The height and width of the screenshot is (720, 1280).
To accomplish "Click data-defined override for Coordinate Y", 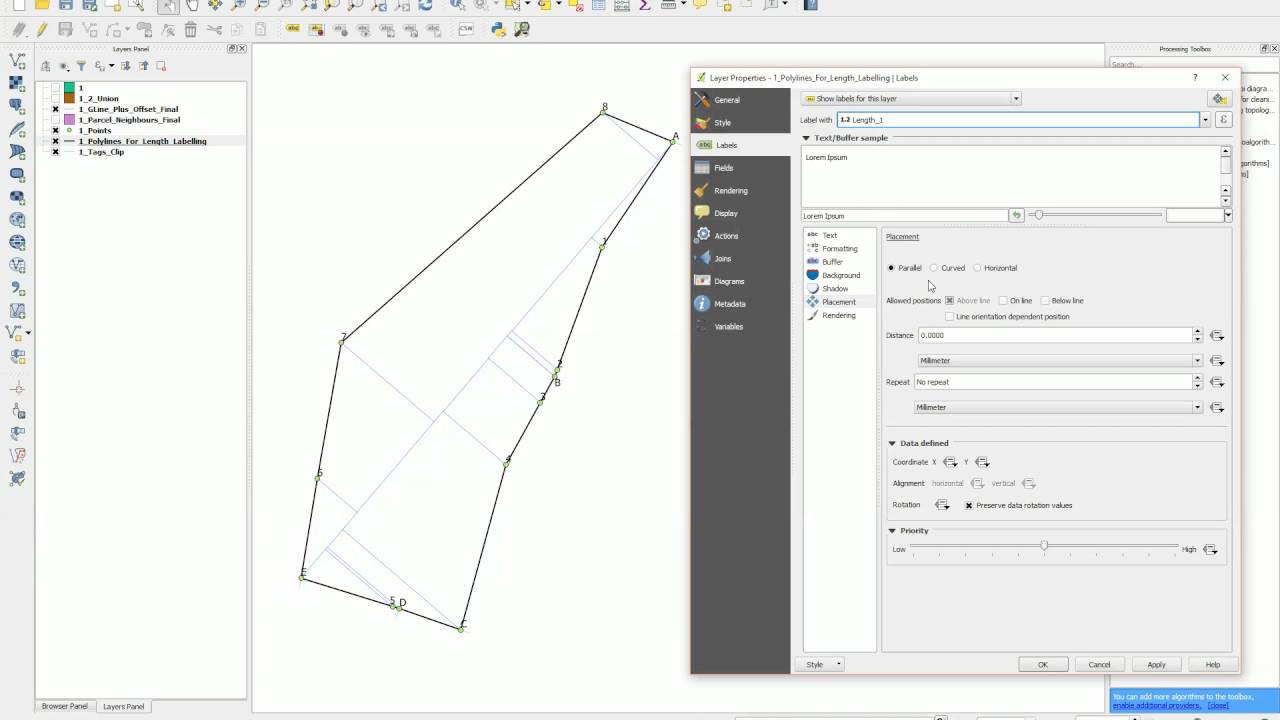I will click(982, 462).
